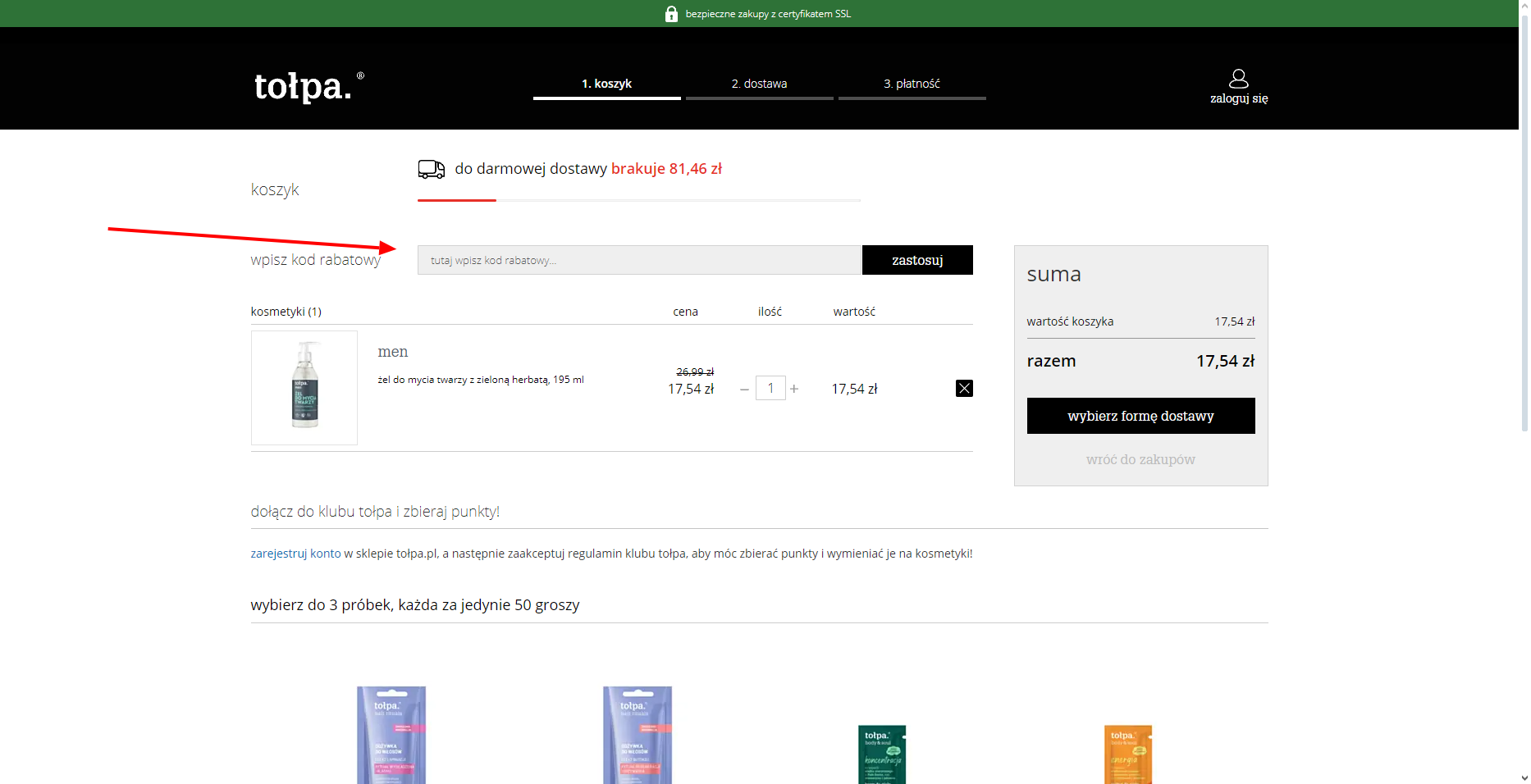1531x784 pixels.
Task: Click wybierz formę dostawy button
Action: [1140, 416]
